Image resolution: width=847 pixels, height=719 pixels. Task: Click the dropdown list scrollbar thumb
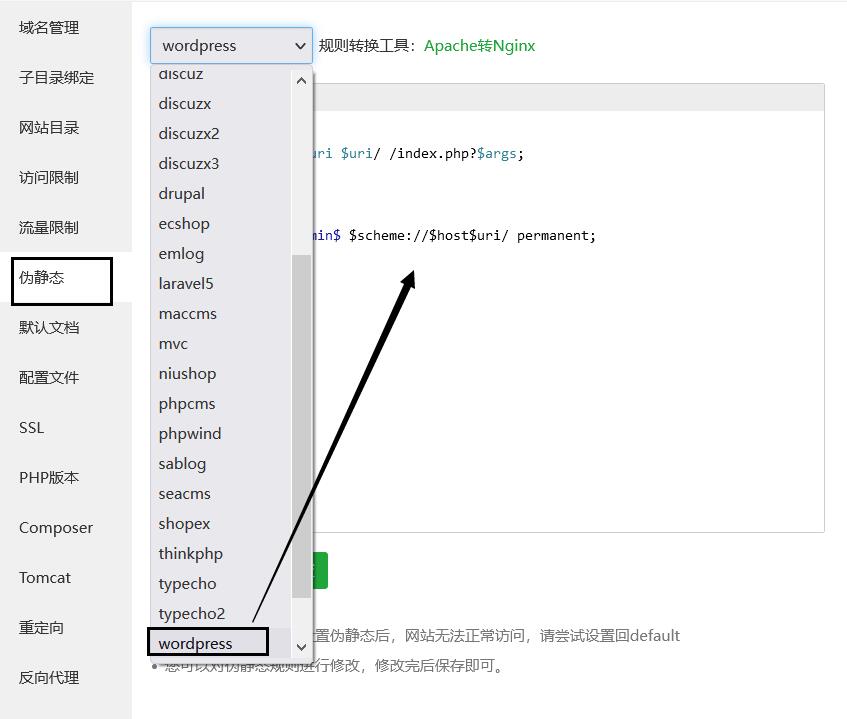(x=301, y=426)
